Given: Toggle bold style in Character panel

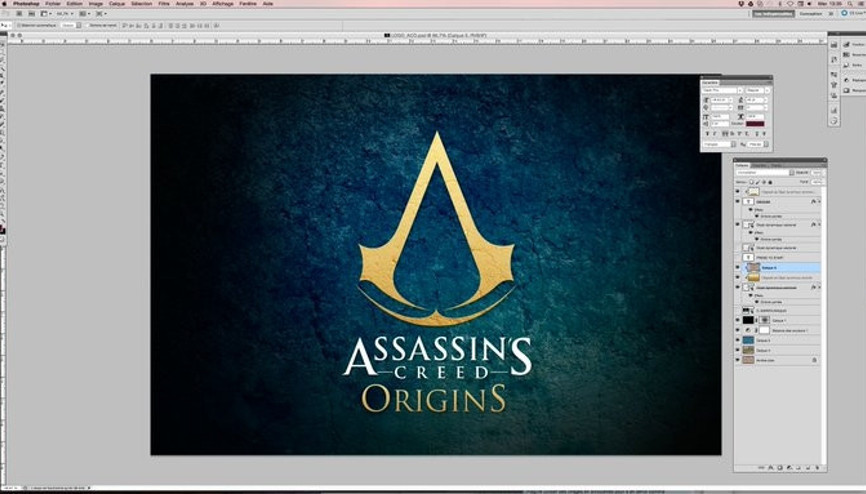Looking at the screenshot, I should [707, 134].
